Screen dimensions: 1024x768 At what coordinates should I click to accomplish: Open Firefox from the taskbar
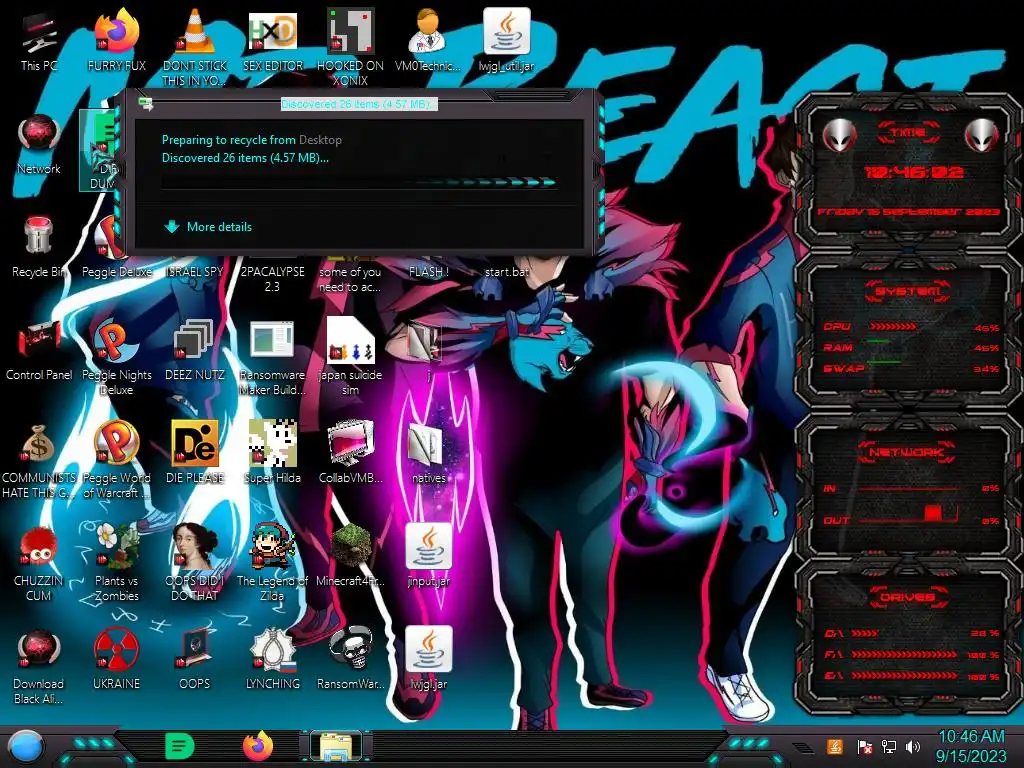pyautogui.click(x=257, y=746)
